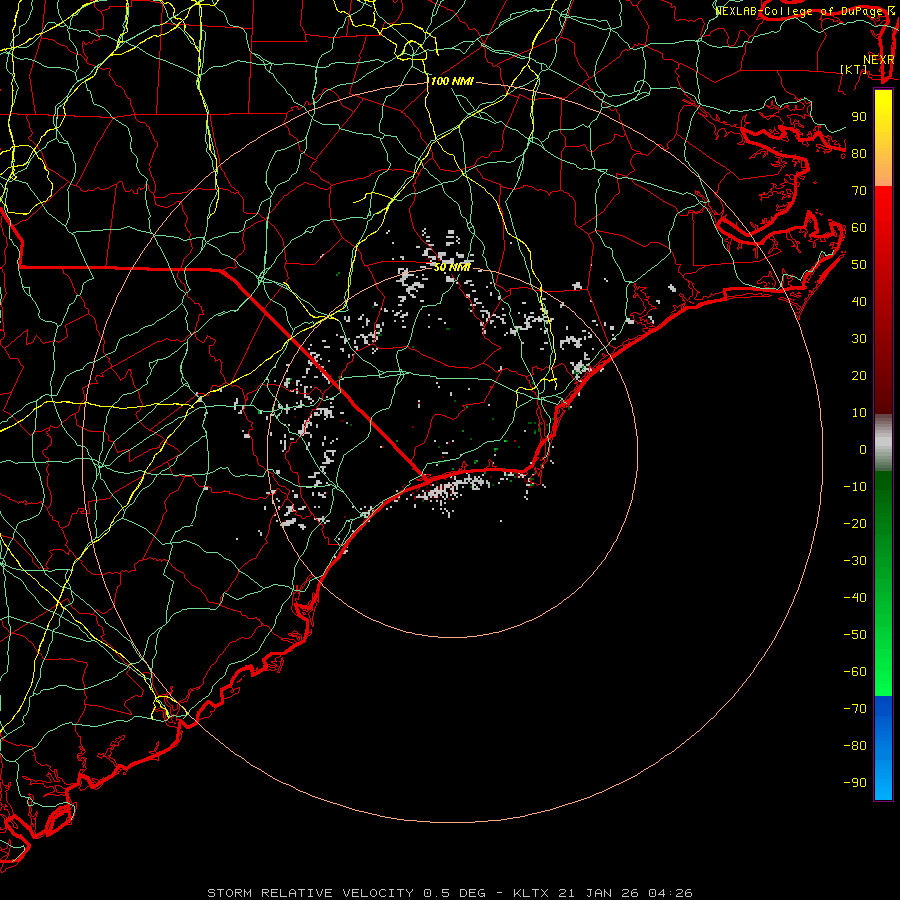
Task: Select the "70" value on velocity scale
Action: pos(859,191)
